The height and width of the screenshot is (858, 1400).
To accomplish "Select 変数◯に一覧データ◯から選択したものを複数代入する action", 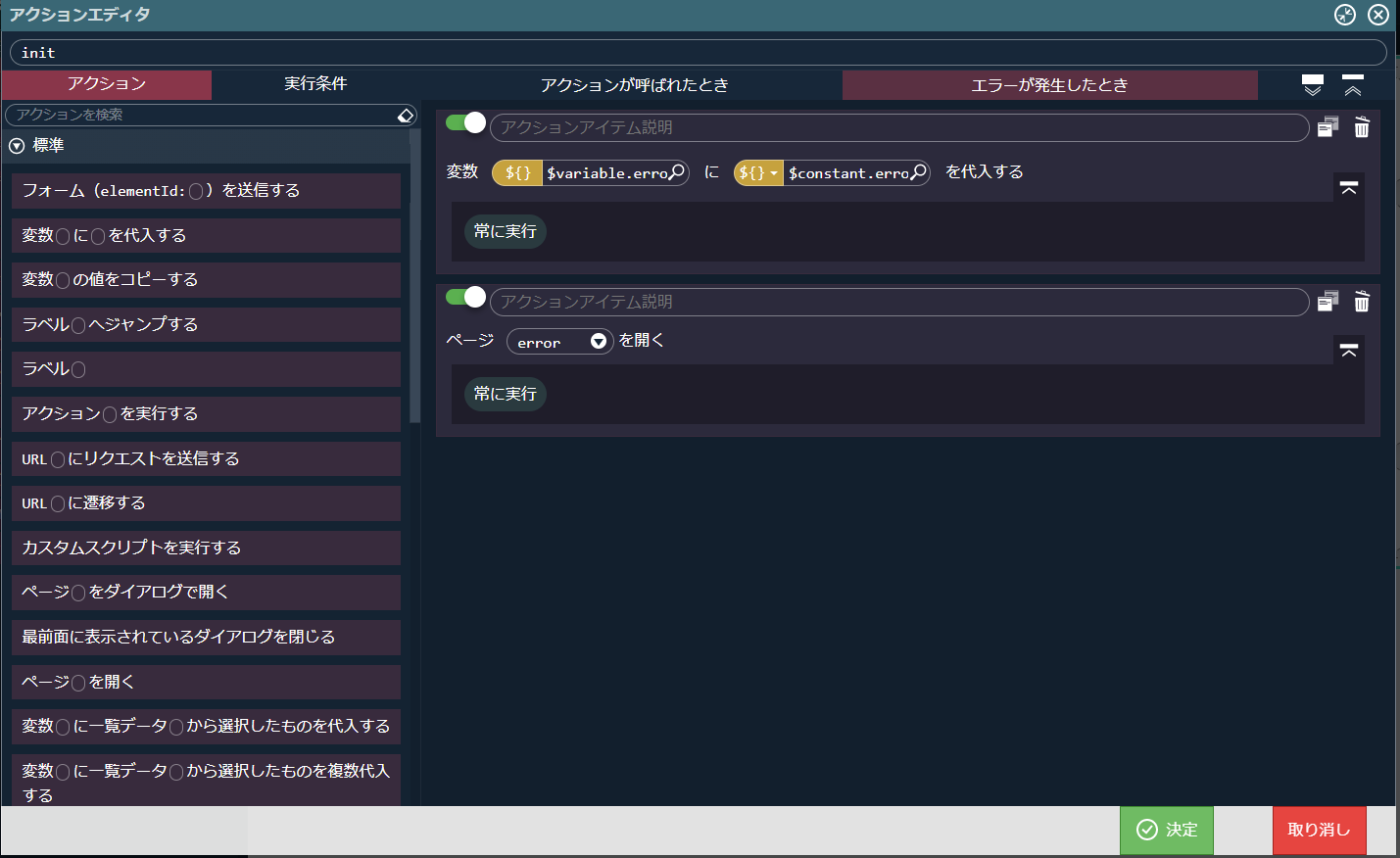I will pyautogui.click(x=206, y=781).
